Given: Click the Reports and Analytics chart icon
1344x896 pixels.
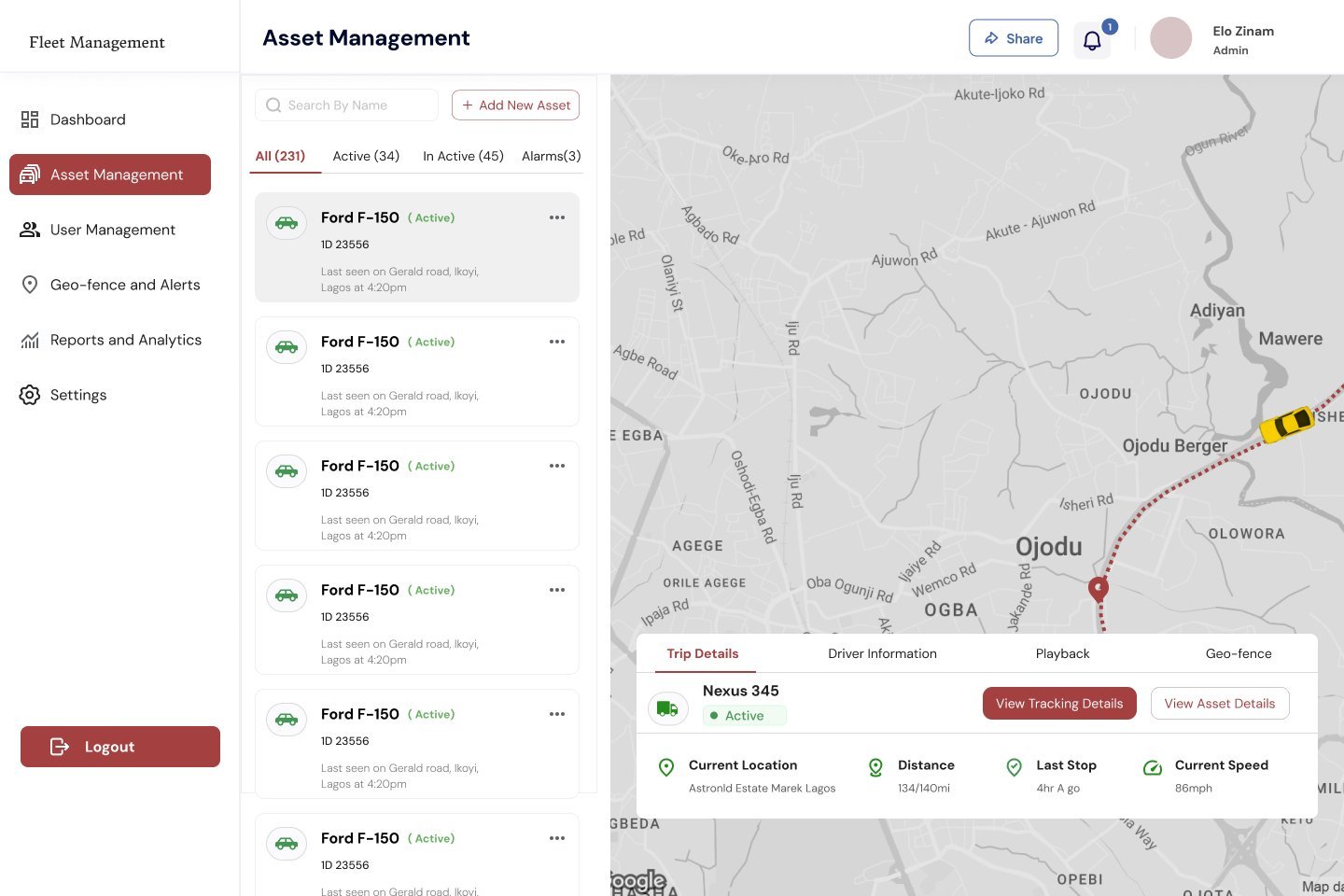Looking at the screenshot, I should point(30,340).
